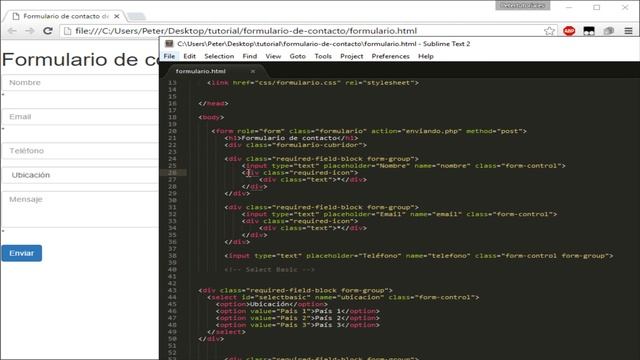Open the Ubicación dropdown in the form

click(80, 175)
